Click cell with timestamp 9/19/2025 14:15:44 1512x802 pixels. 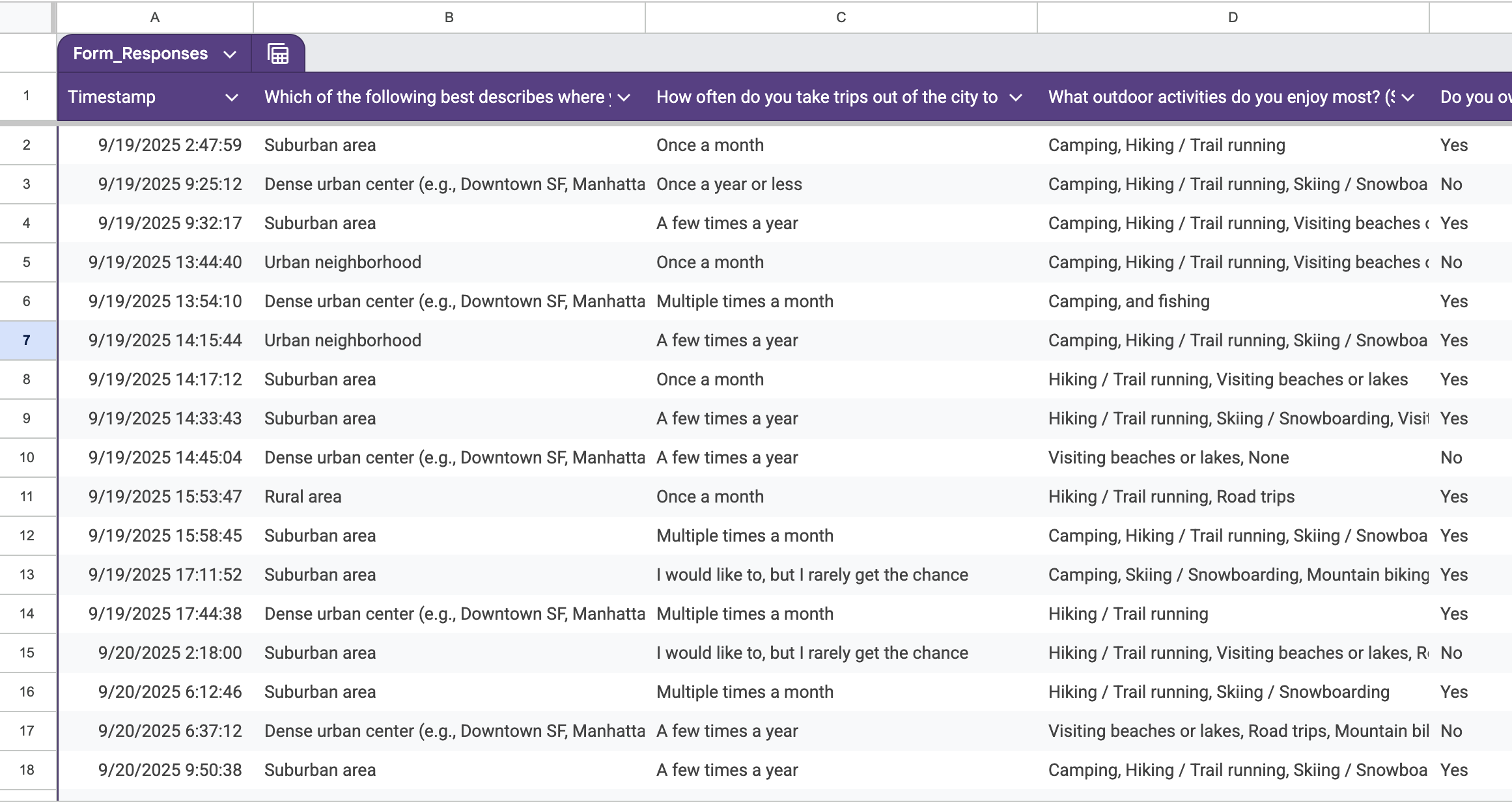(x=155, y=340)
